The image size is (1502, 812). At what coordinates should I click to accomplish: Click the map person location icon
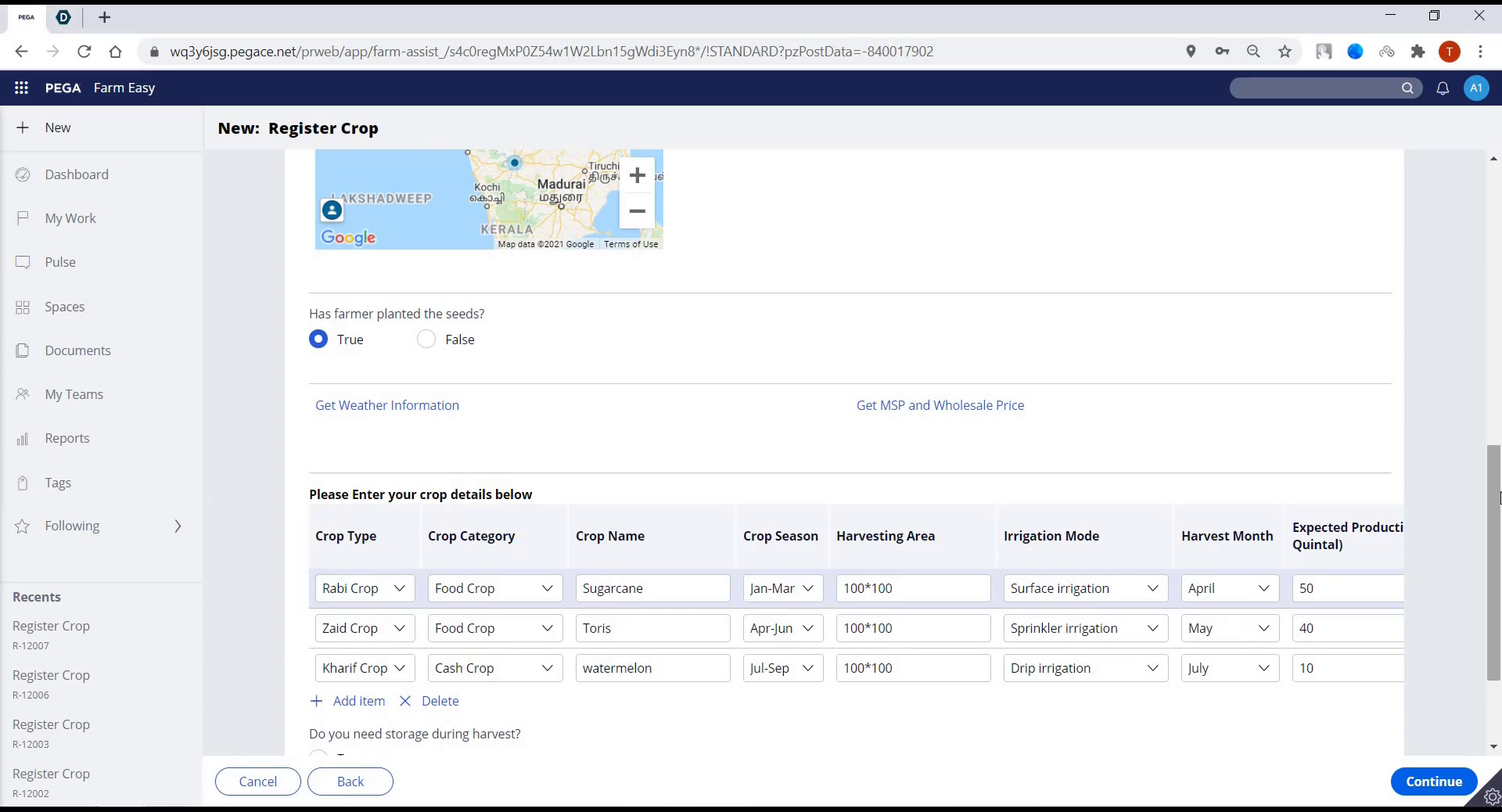point(332,210)
